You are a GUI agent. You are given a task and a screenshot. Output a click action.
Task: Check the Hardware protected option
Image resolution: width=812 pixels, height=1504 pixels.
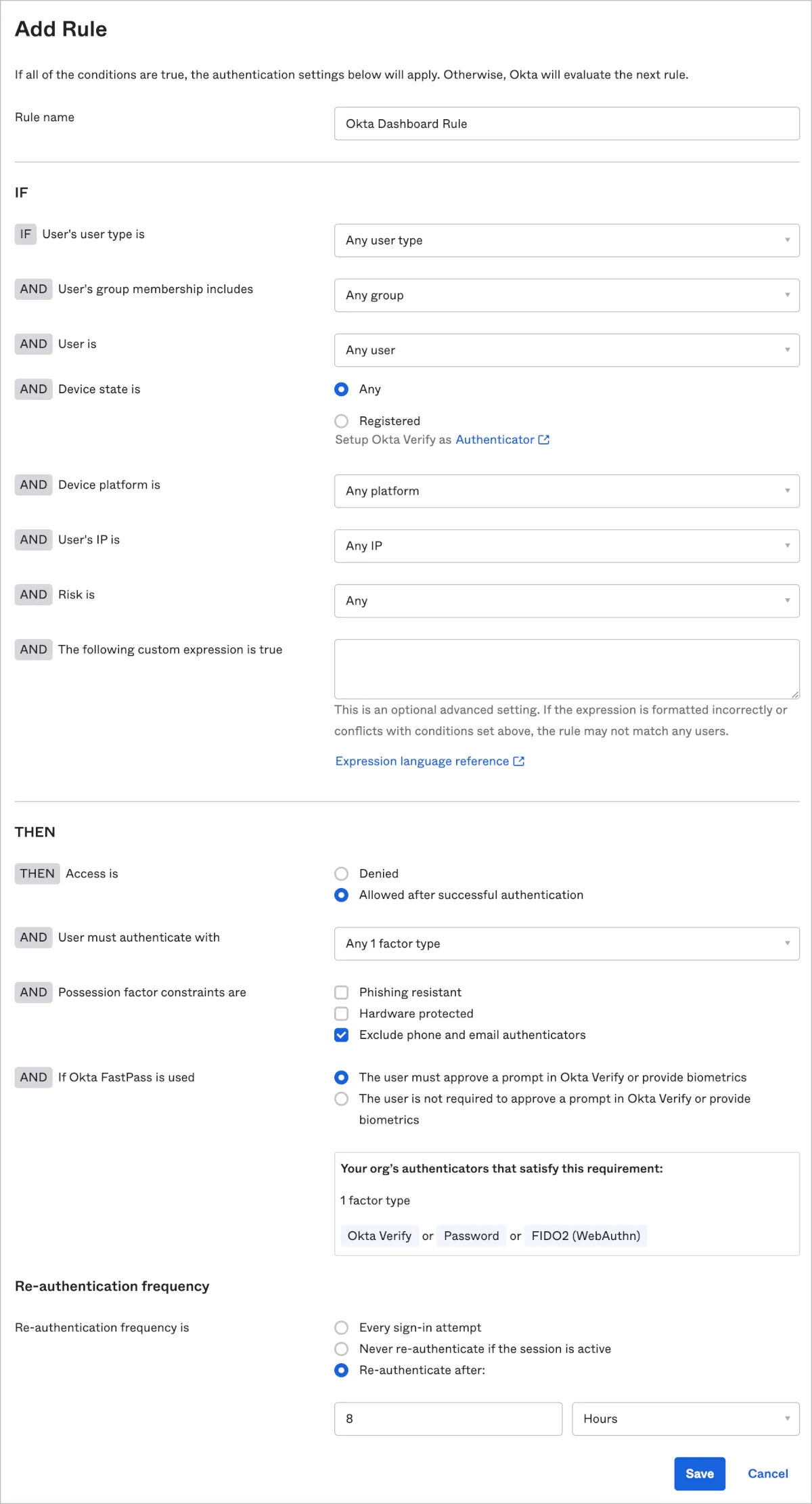(342, 1014)
